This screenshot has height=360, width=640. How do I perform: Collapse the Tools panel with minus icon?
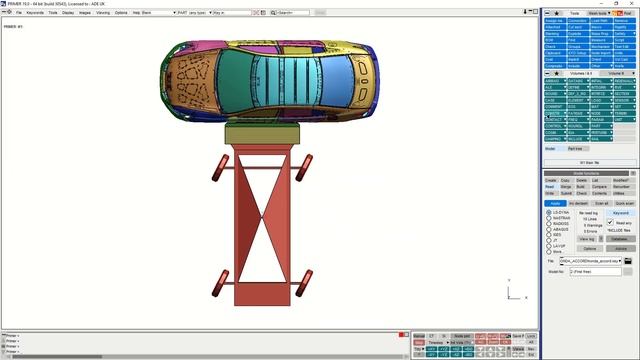point(548,13)
